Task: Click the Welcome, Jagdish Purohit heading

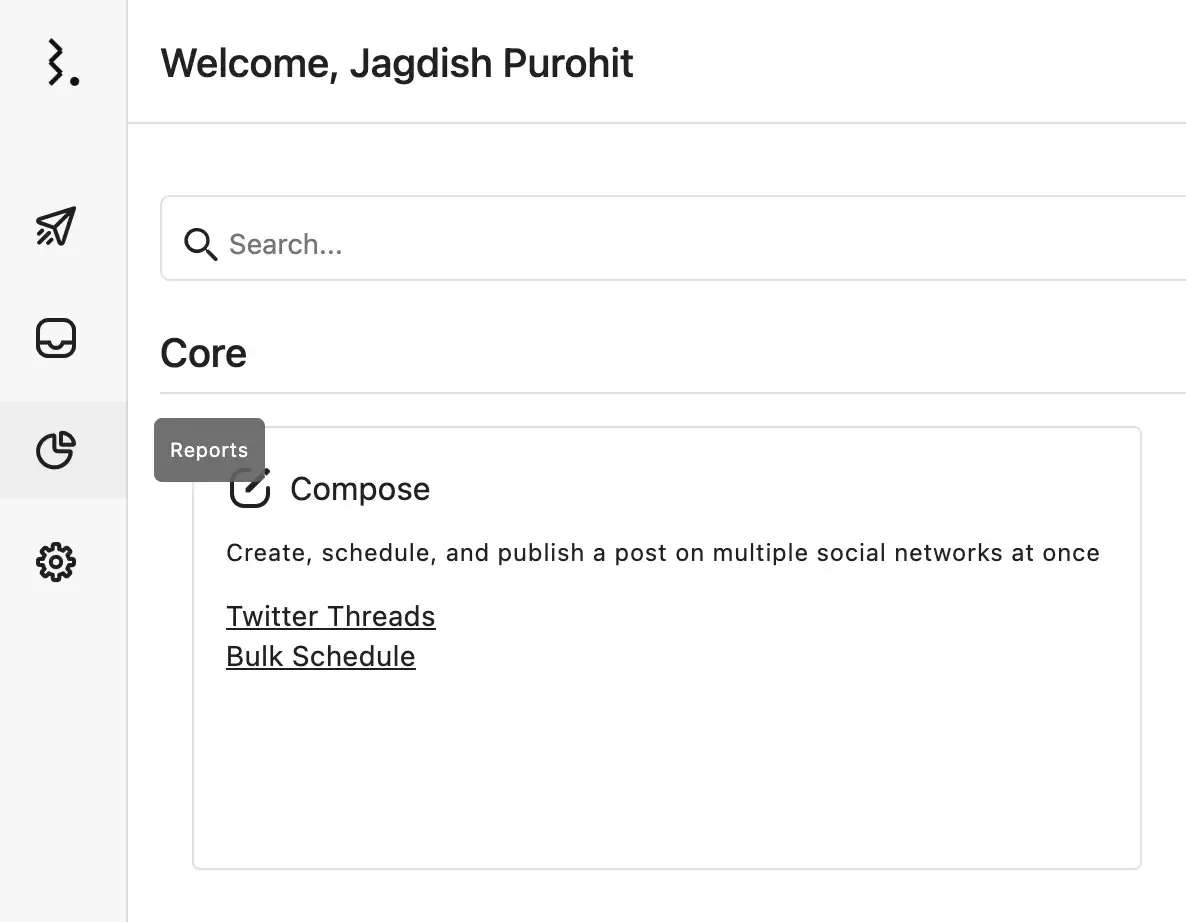Action: pyautogui.click(x=397, y=63)
